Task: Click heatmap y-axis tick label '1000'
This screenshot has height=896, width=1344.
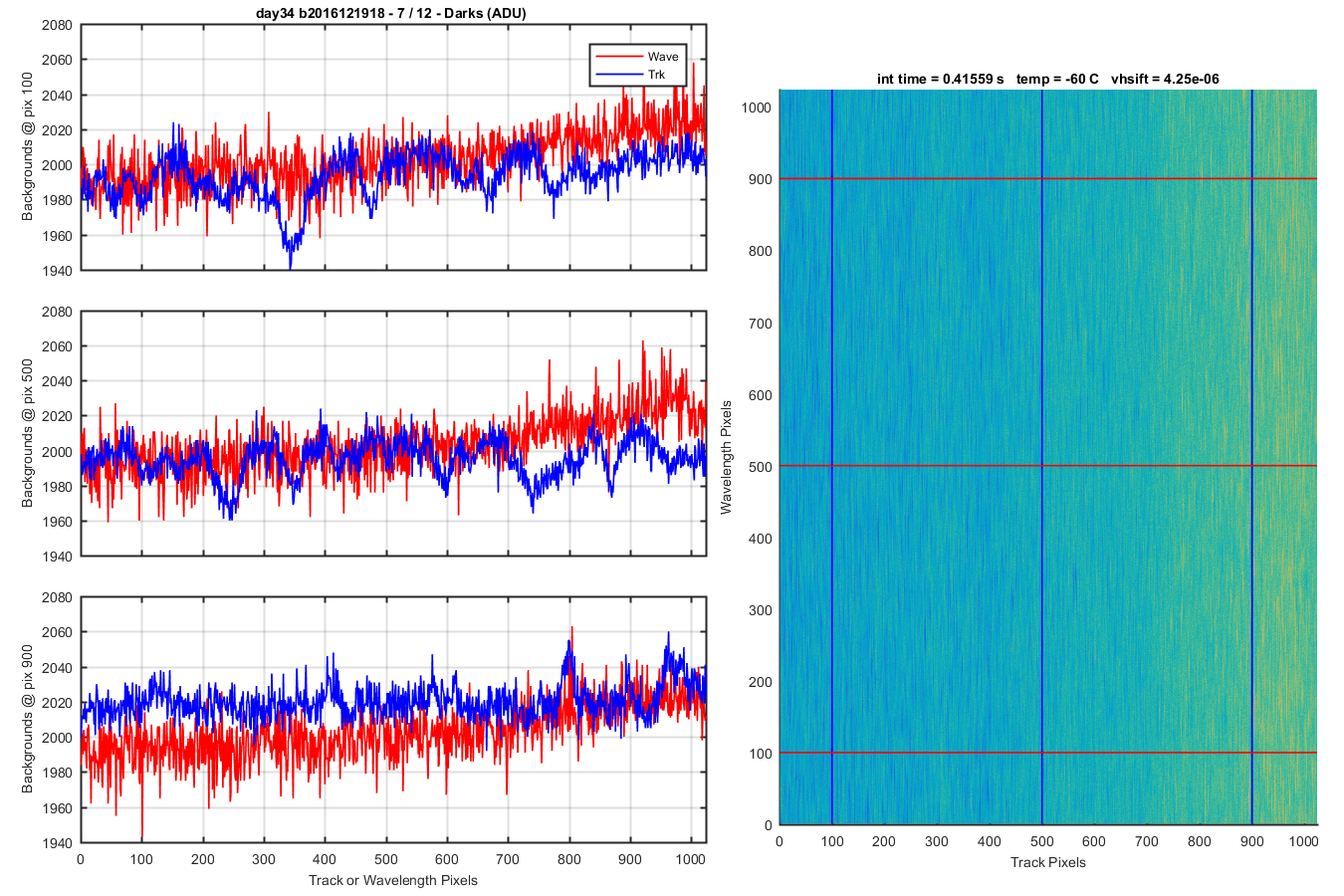Action: [x=757, y=108]
